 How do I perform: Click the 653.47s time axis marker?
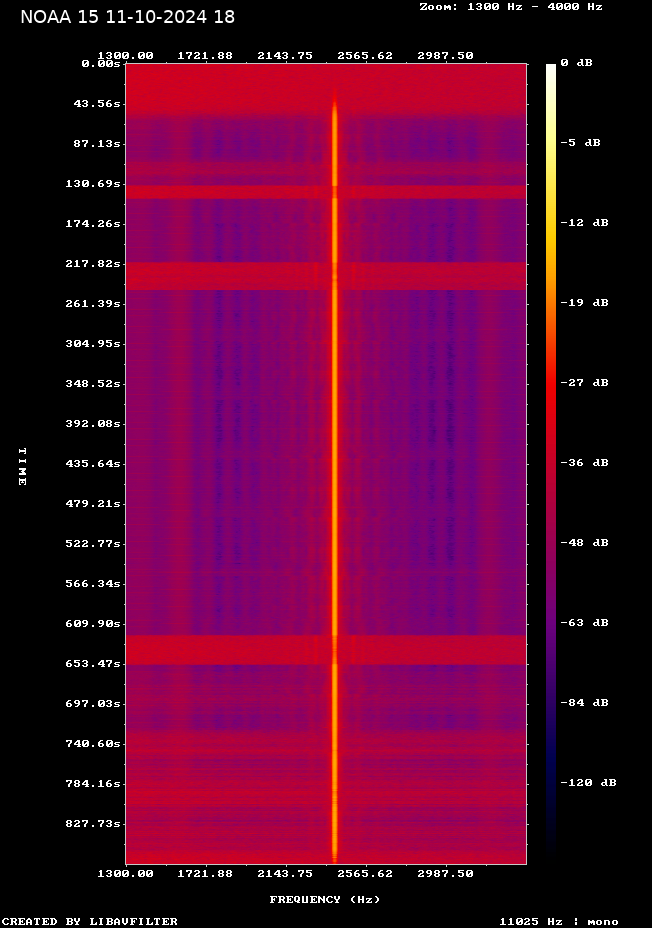(x=94, y=664)
